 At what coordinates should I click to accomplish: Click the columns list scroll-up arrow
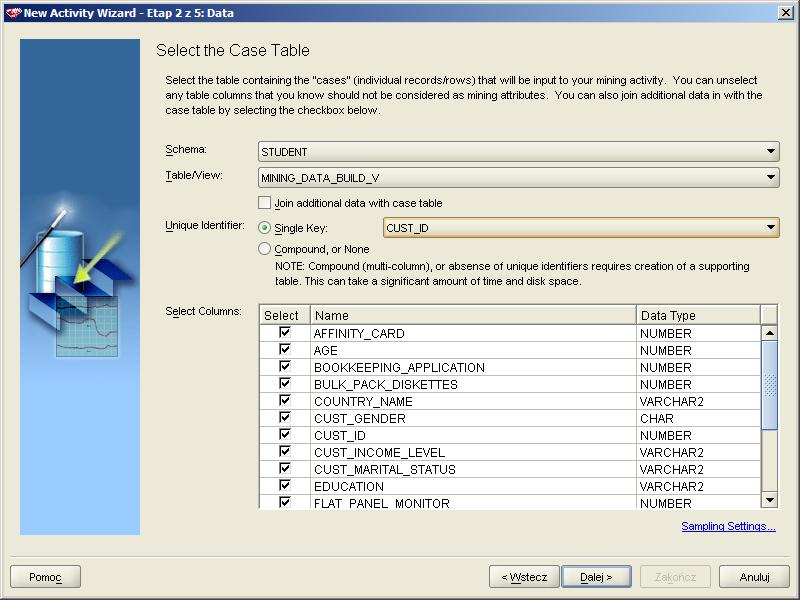(x=769, y=333)
